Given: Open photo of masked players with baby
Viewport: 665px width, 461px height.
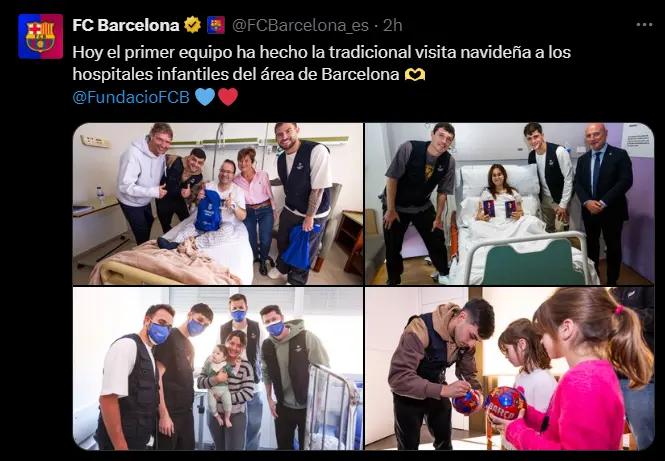Looking at the screenshot, I should 218,369.
